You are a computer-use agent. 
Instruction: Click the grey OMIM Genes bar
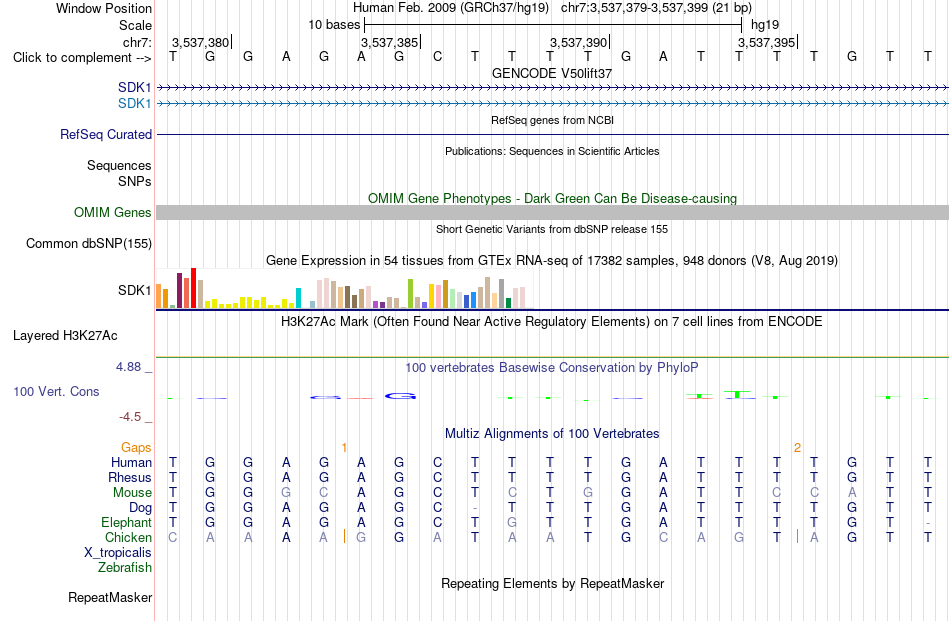[x=552, y=212]
